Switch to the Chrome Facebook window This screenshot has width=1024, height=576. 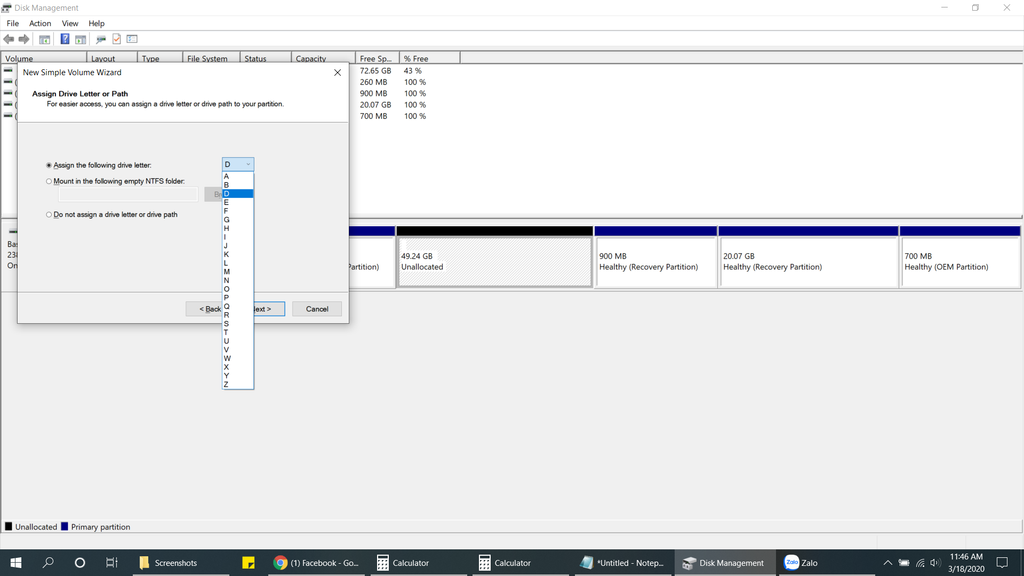[317, 562]
